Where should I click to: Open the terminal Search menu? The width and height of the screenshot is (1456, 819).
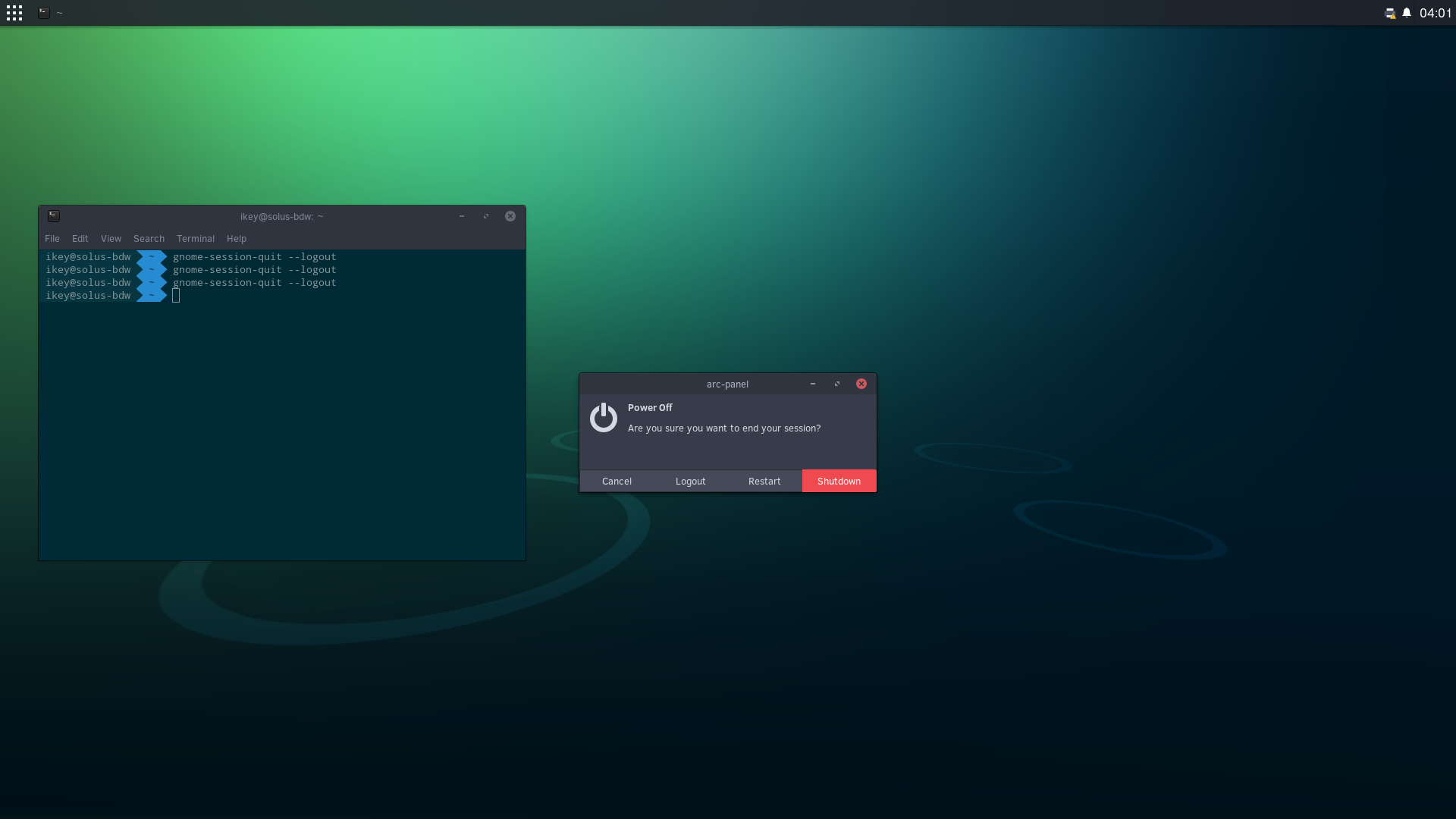(149, 238)
